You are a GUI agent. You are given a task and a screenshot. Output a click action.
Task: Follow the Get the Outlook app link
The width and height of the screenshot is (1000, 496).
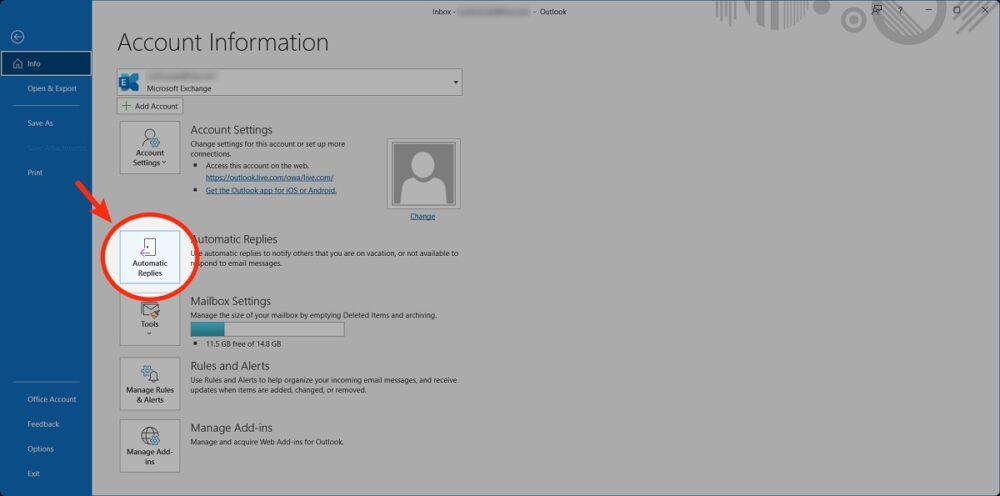pyautogui.click(x=270, y=190)
